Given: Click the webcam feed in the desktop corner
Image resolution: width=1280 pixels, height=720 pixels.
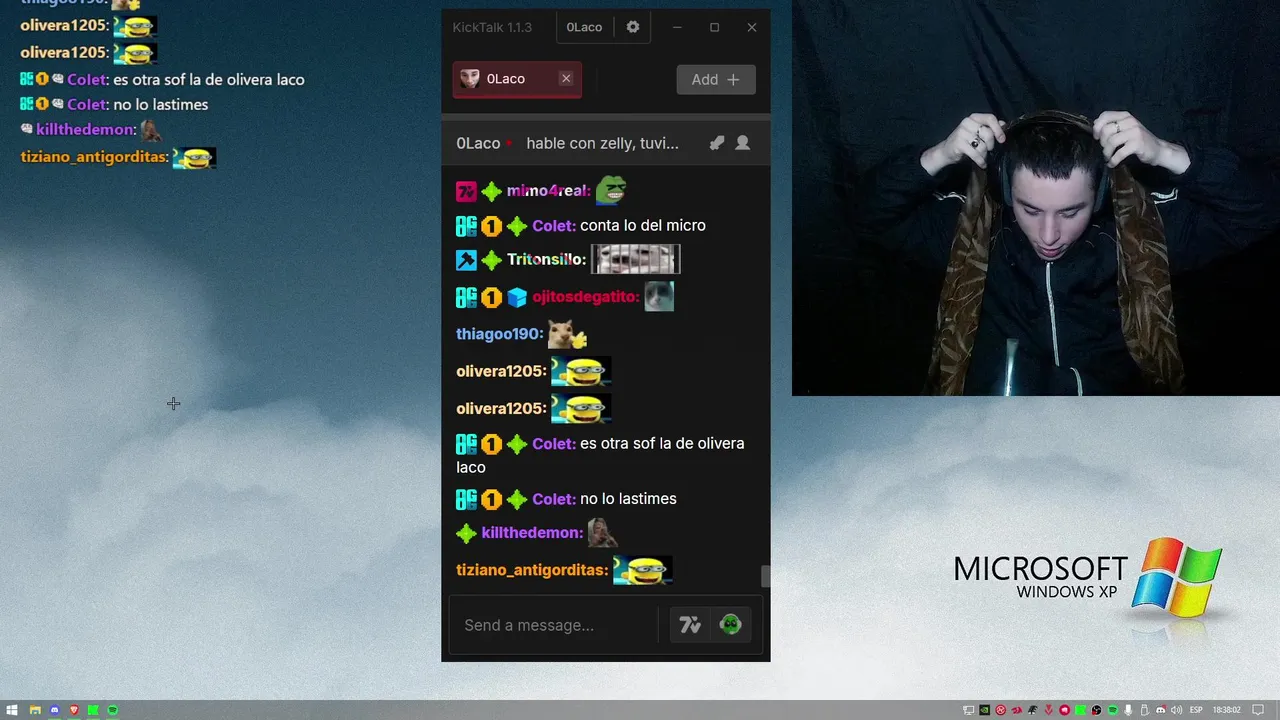Looking at the screenshot, I should [1036, 198].
